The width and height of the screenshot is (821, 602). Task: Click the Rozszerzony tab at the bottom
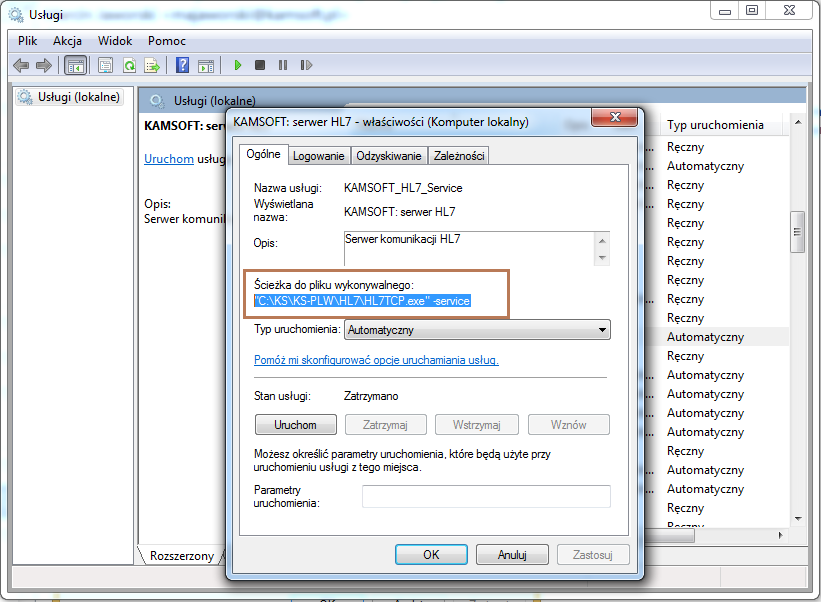click(182, 555)
